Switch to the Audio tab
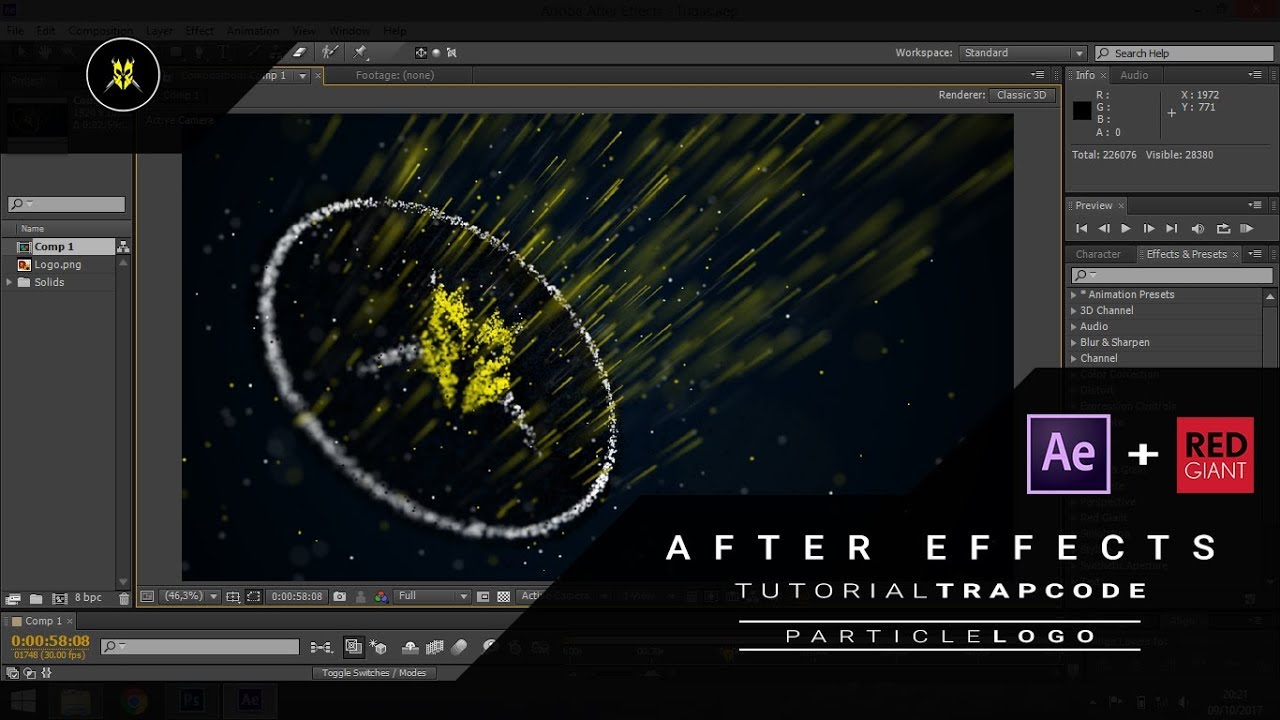 point(1134,75)
